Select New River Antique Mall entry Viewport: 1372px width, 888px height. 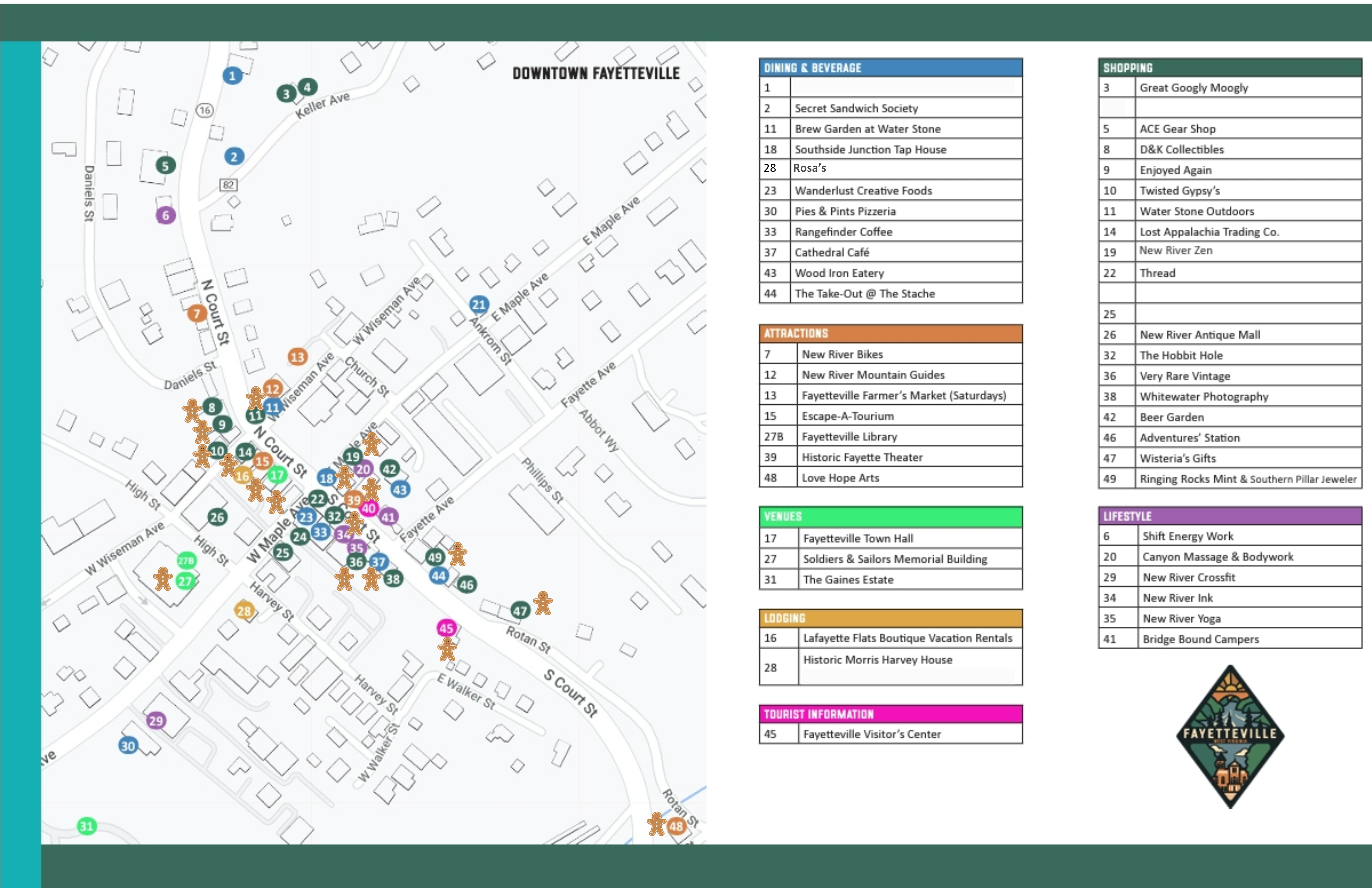click(x=1230, y=335)
